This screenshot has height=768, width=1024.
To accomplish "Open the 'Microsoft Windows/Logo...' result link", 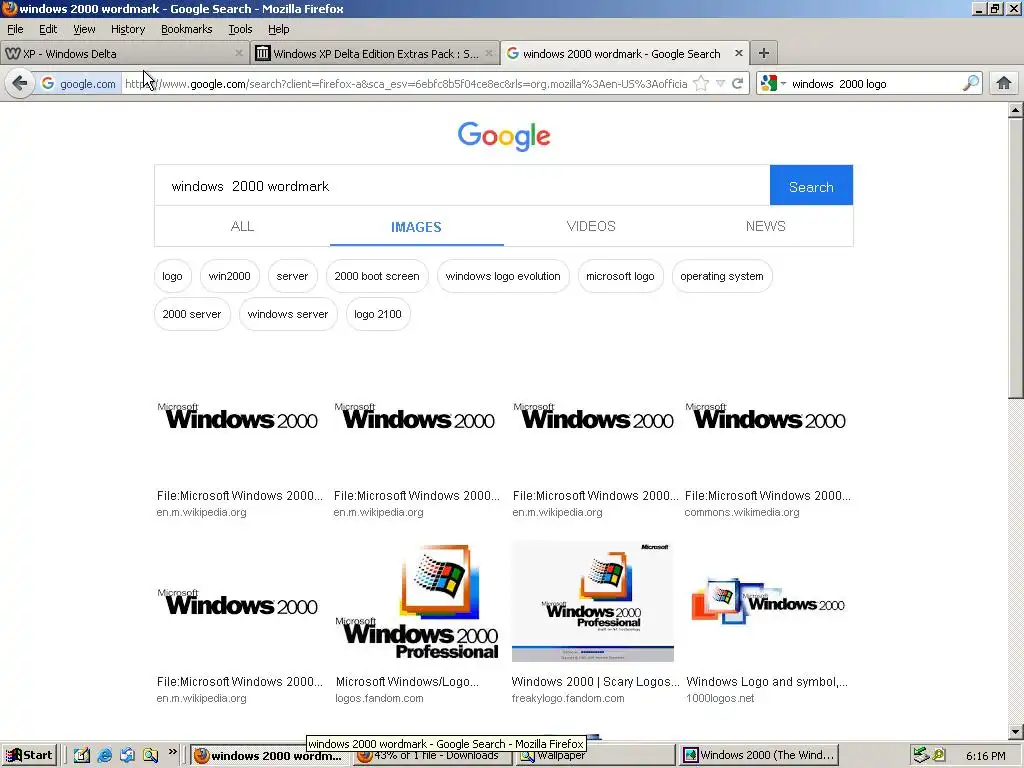I will (407, 682).
